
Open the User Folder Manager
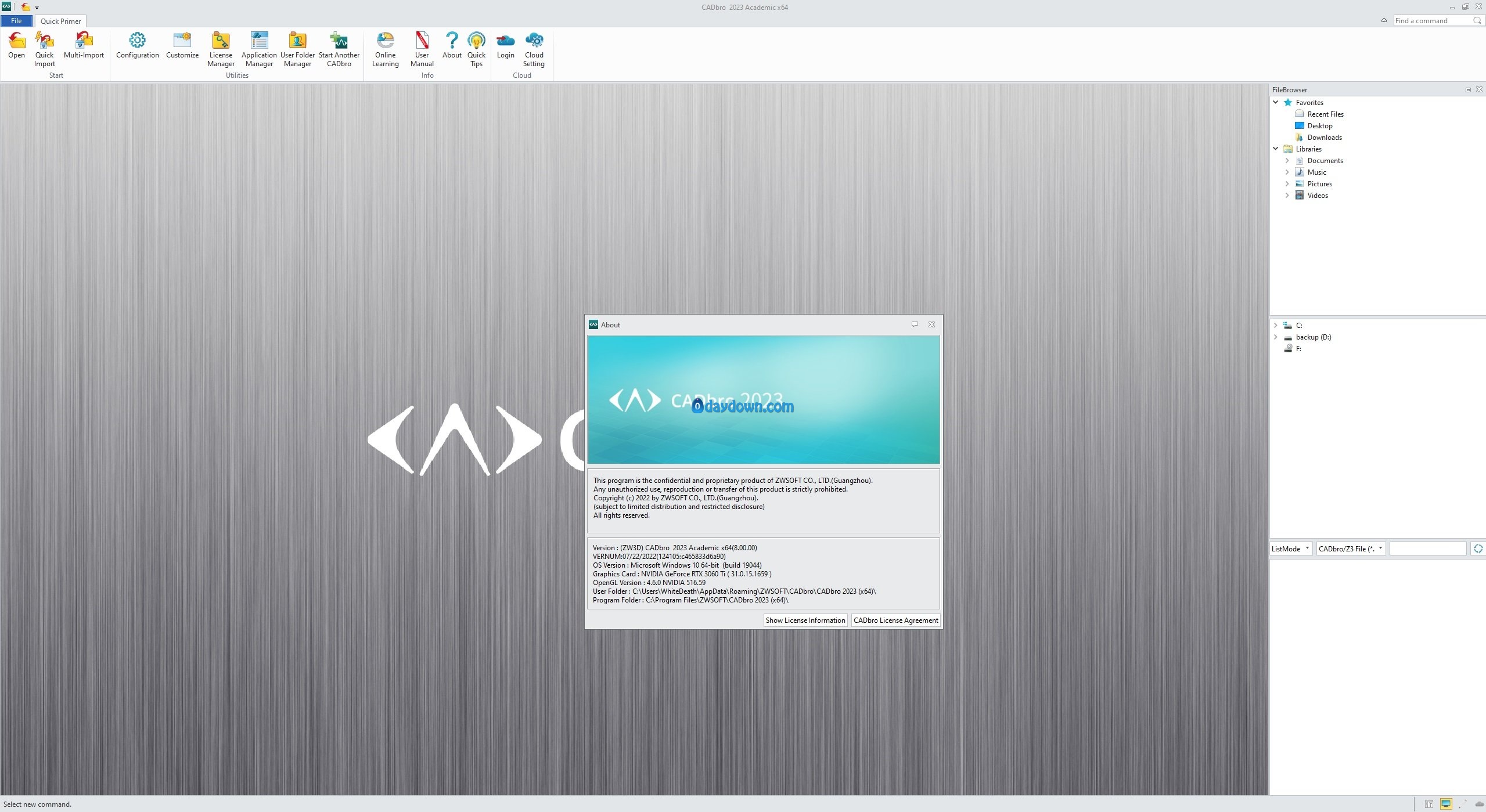[297, 49]
